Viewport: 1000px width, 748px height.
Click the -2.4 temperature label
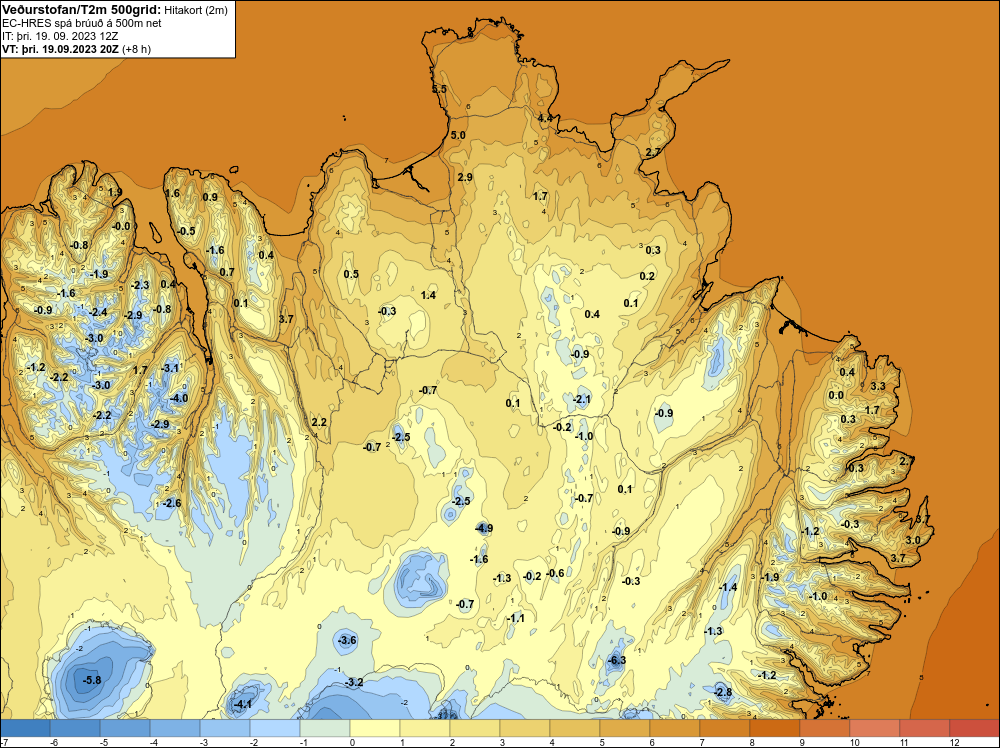click(98, 312)
